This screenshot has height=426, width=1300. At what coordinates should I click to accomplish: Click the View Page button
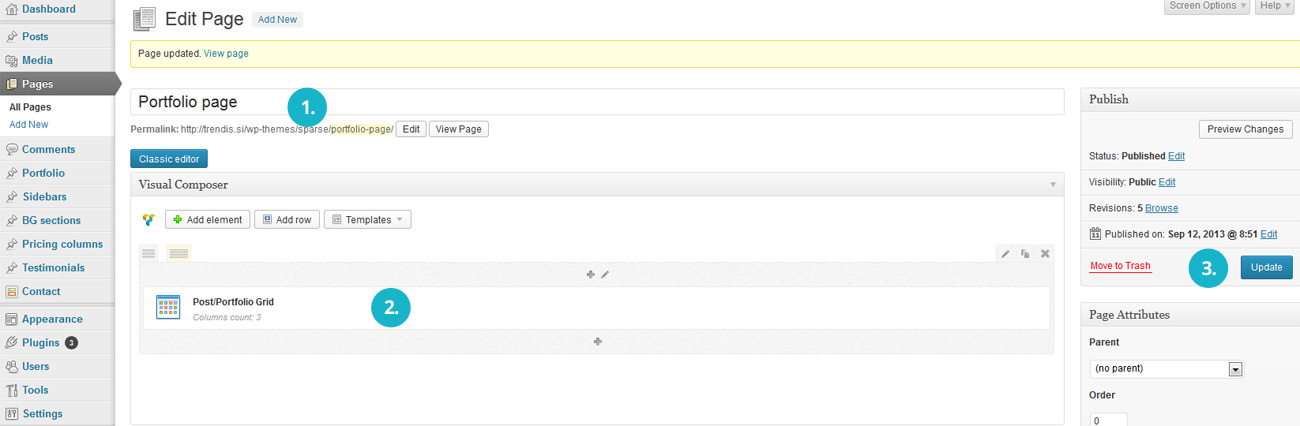459,129
